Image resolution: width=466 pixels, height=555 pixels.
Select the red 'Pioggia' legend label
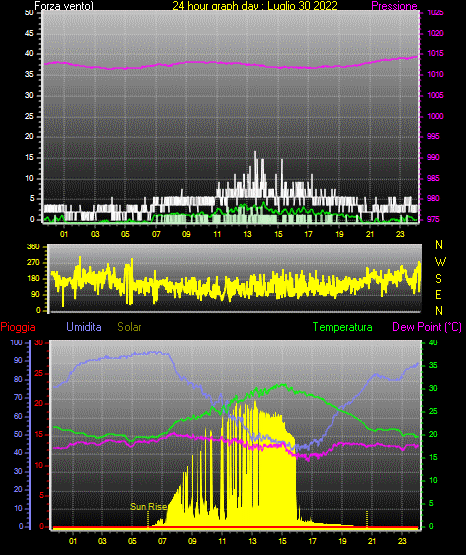point(18,327)
